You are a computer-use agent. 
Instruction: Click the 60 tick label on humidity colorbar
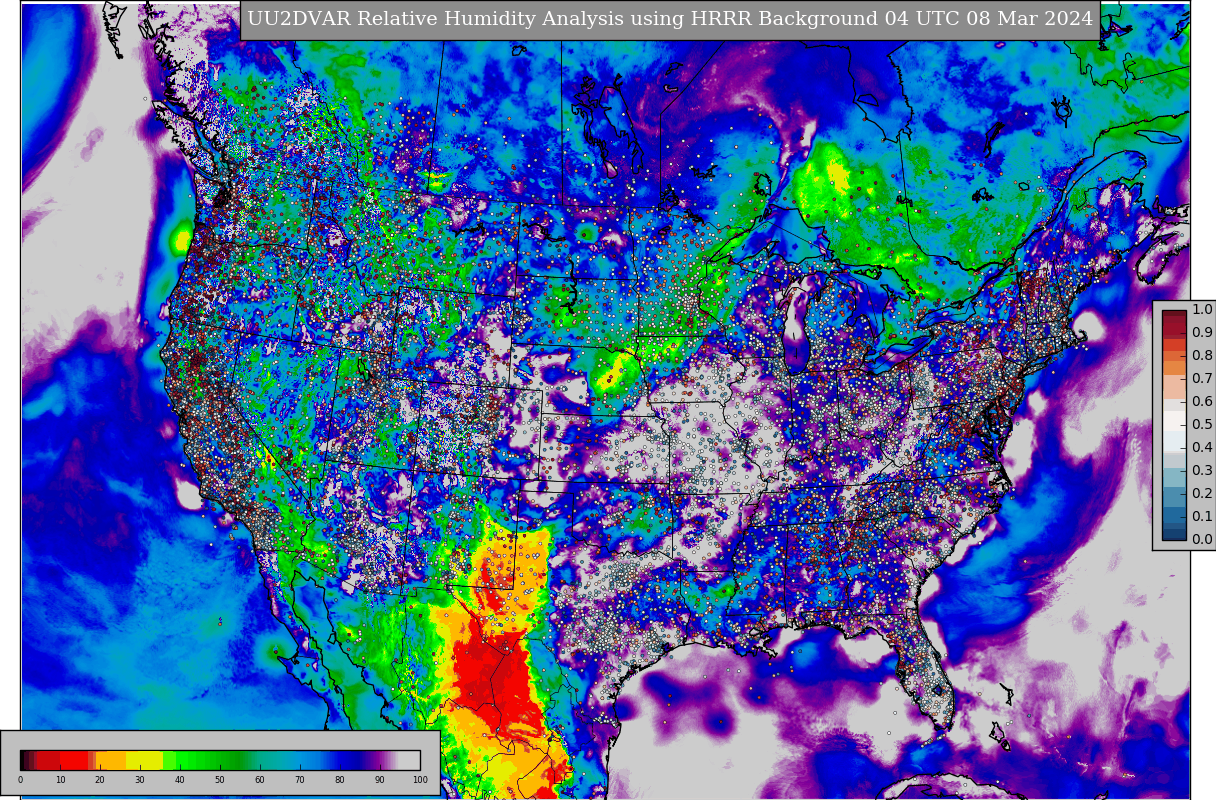260,780
